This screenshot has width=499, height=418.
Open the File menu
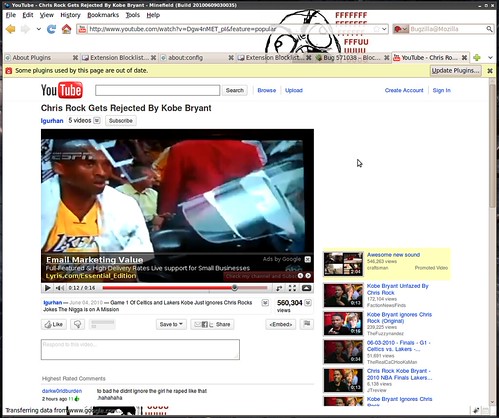click(11, 15)
